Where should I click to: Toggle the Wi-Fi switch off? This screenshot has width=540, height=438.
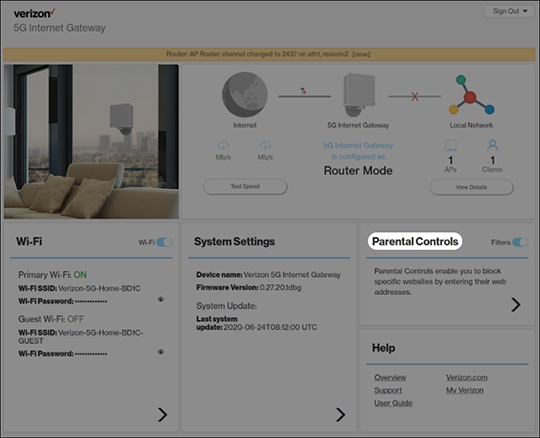tap(164, 242)
